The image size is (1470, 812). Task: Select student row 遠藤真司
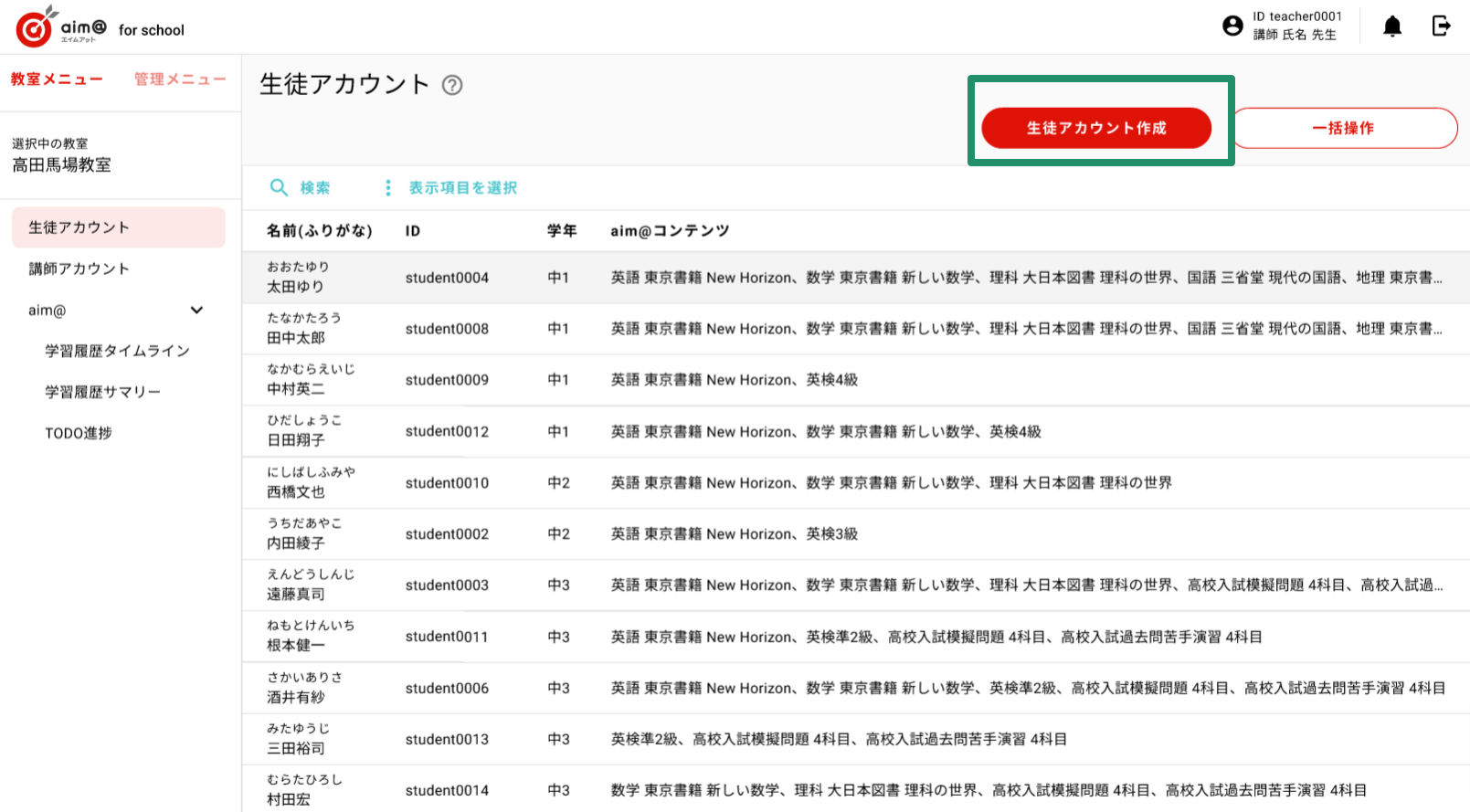856,585
